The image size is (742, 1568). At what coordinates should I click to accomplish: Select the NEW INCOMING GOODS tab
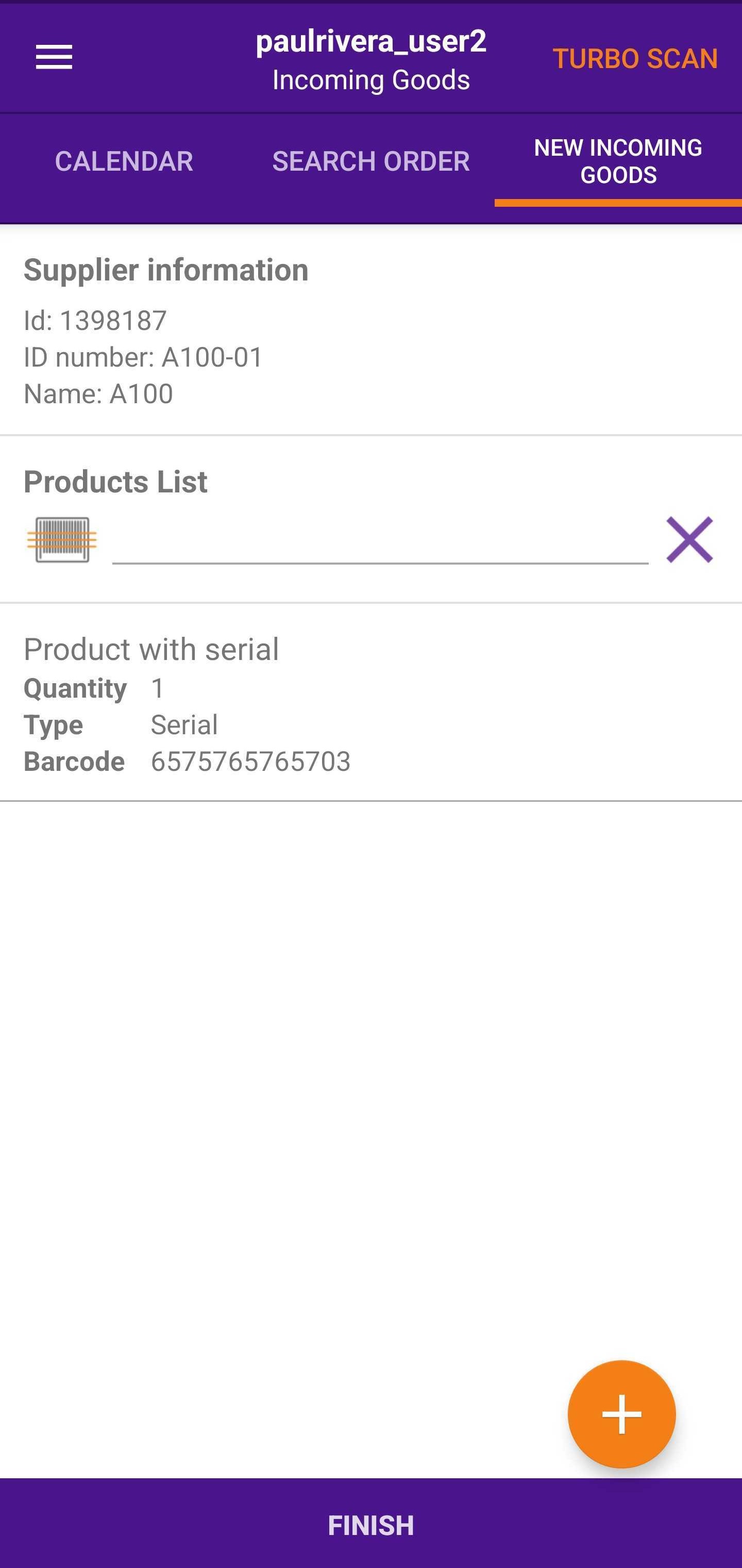(x=618, y=161)
